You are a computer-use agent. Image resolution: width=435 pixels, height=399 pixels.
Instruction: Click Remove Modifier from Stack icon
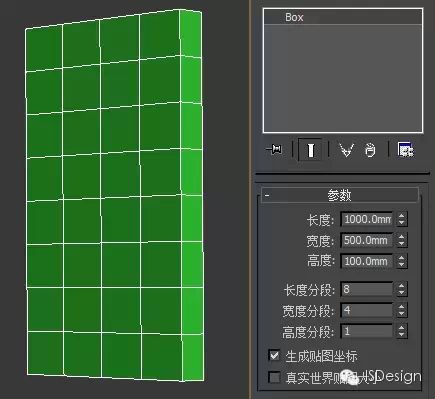pyautogui.click(x=370, y=150)
